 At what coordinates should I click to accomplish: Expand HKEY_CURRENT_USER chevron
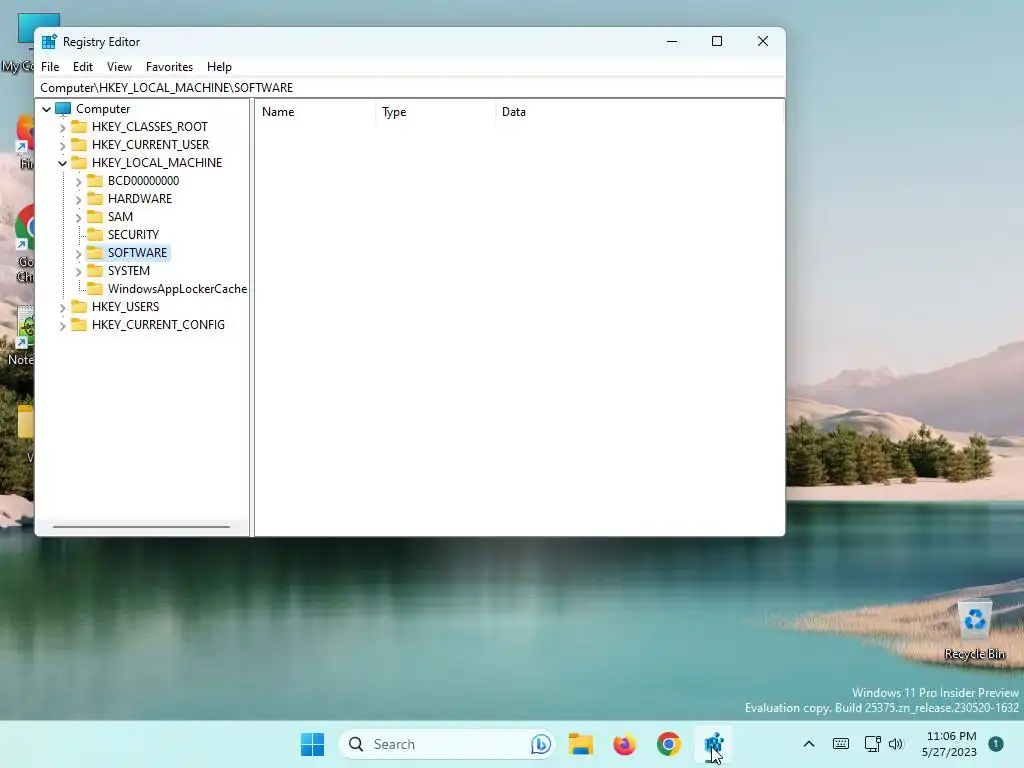coord(63,145)
